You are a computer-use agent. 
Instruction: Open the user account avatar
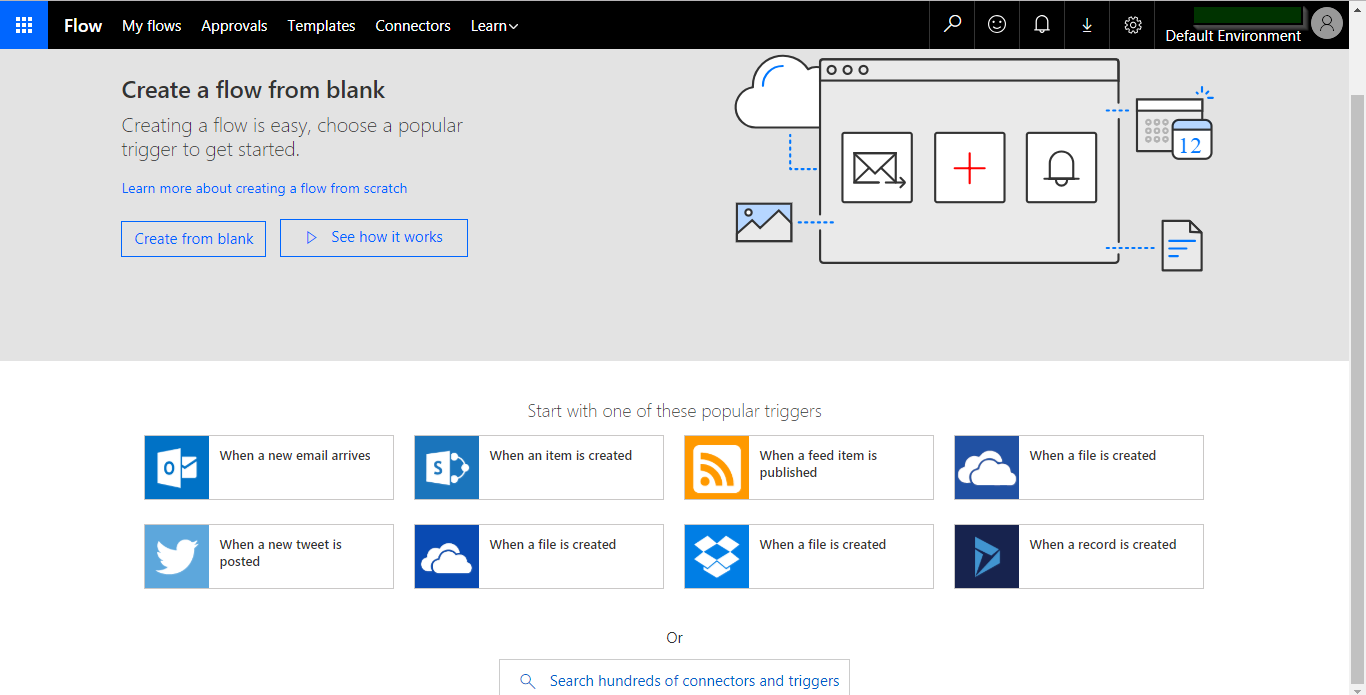(1327, 23)
